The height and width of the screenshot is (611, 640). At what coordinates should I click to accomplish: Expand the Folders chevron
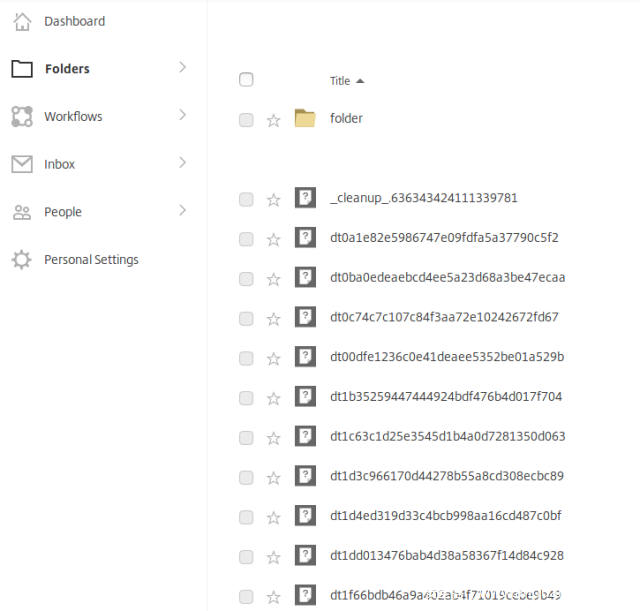click(182, 67)
